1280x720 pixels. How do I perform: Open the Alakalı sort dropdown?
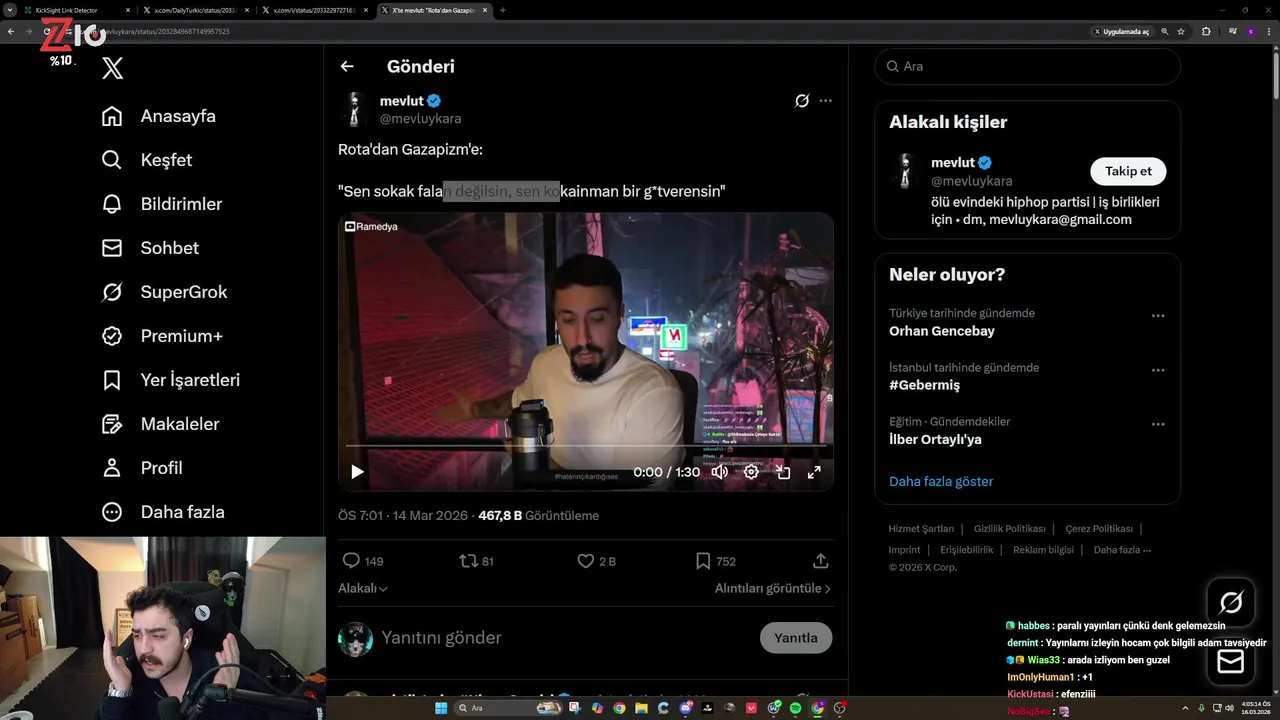[x=363, y=589]
